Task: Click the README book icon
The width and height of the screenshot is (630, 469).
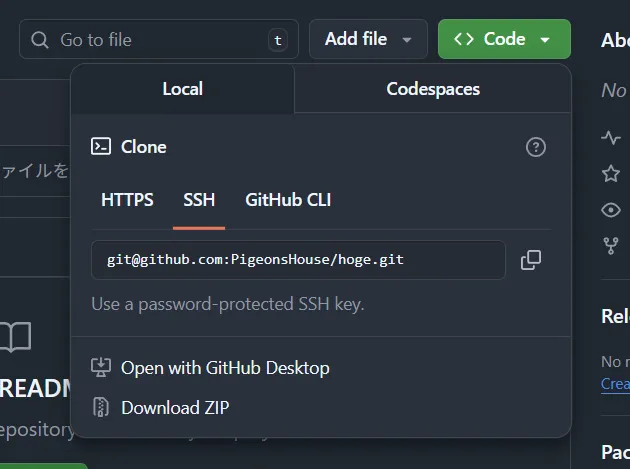Action: tap(15, 337)
